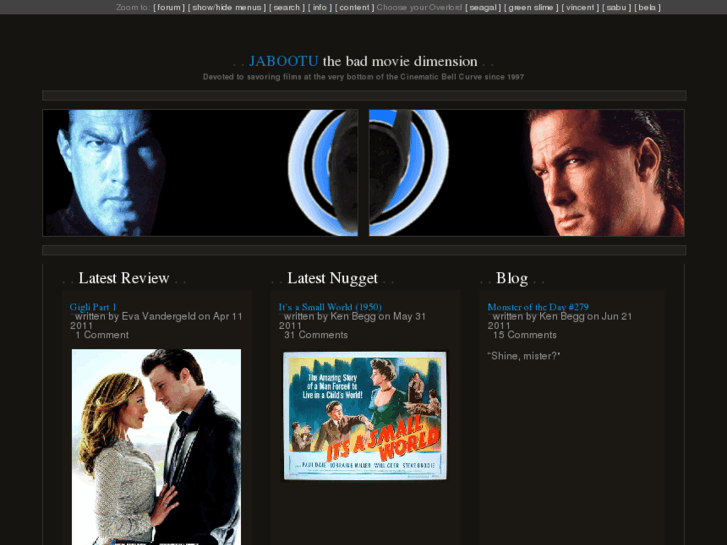The height and width of the screenshot is (545, 727).
Task: Click 'written by Eva Vandergeld' byline
Action: (156, 321)
